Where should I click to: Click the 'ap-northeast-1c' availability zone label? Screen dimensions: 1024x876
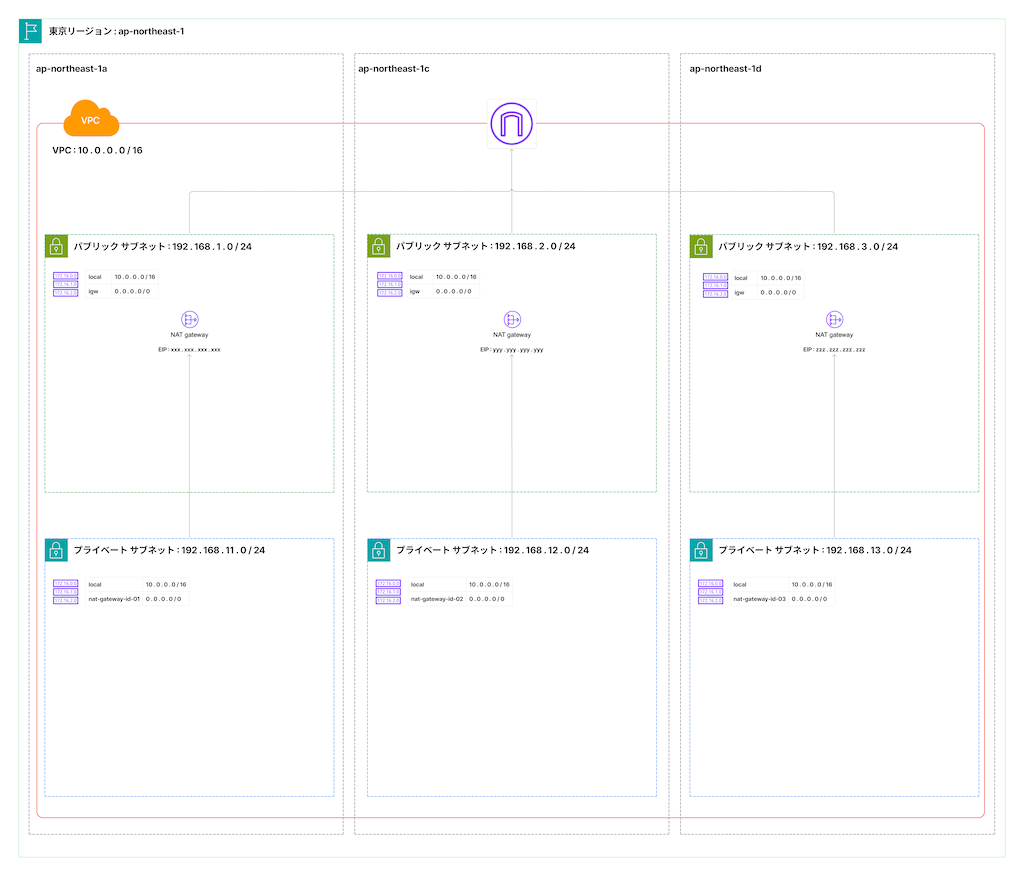tap(394, 69)
